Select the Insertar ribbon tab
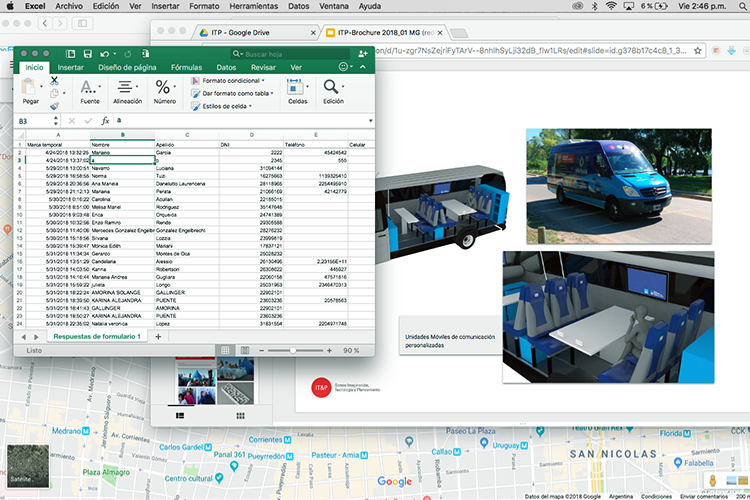 (x=70, y=67)
